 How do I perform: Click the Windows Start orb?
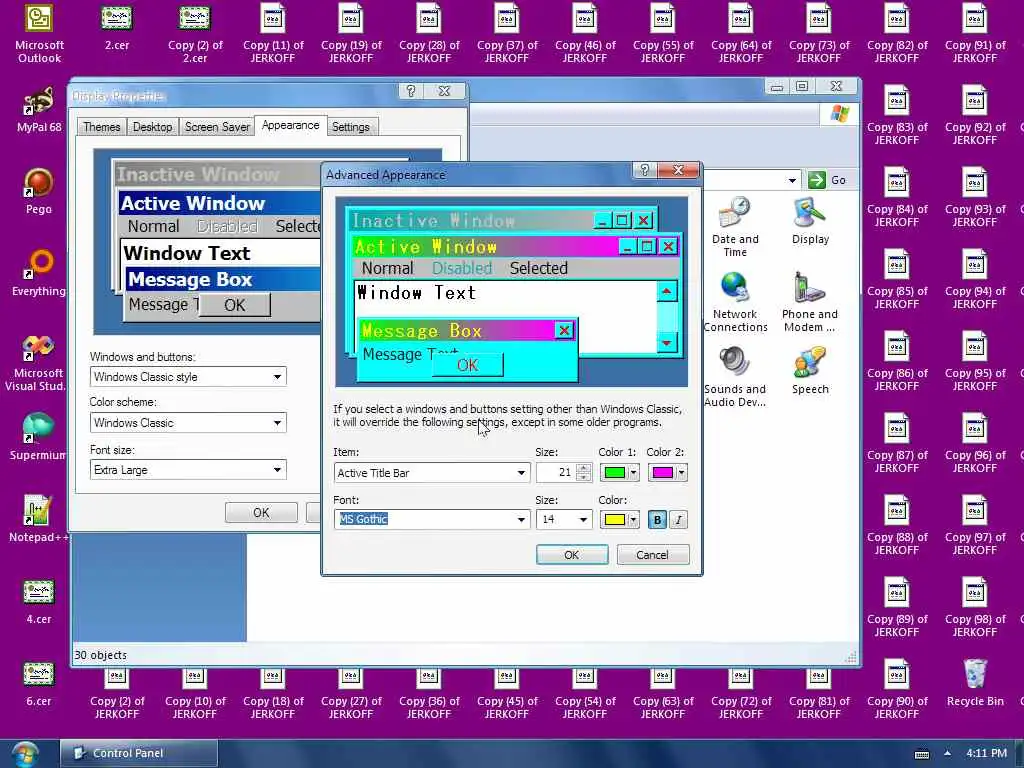pyautogui.click(x=24, y=754)
